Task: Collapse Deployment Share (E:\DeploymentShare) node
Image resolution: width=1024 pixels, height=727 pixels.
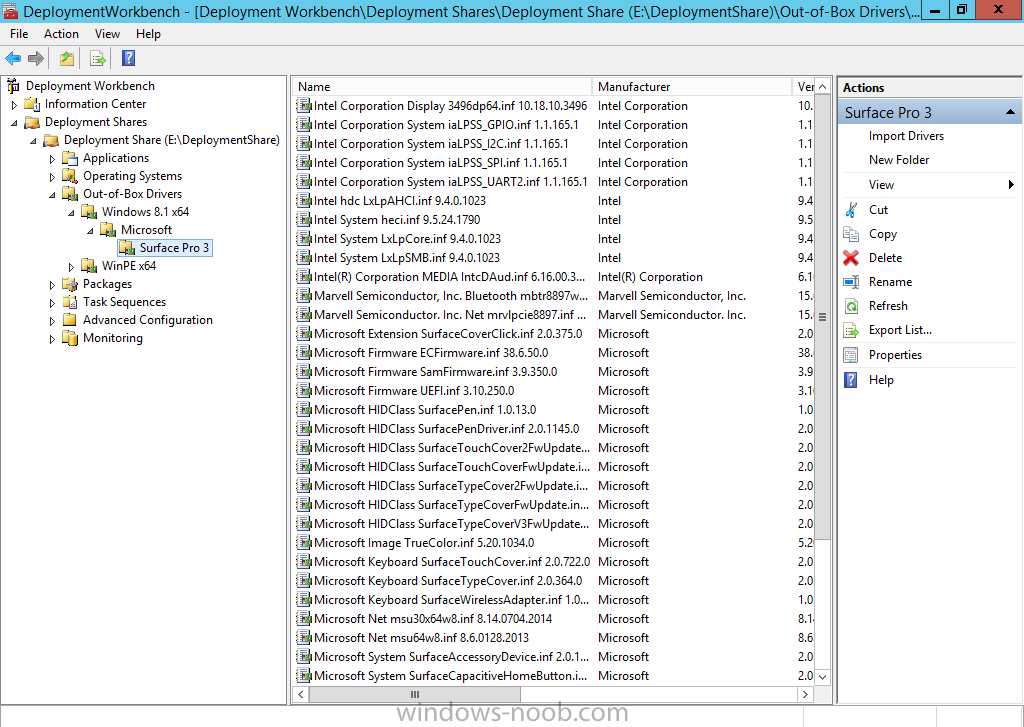Action: point(33,140)
